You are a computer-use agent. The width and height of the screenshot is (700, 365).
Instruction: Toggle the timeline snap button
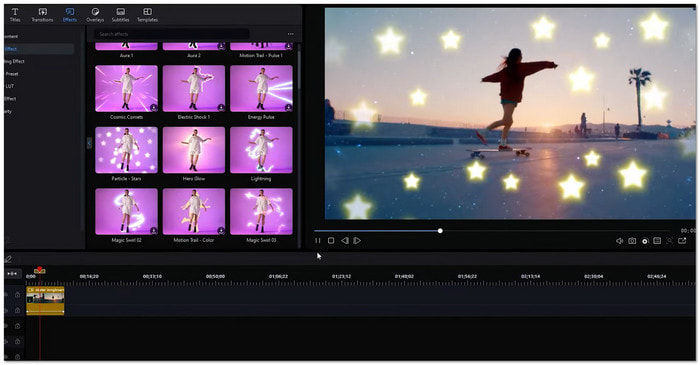[x=12, y=273]
